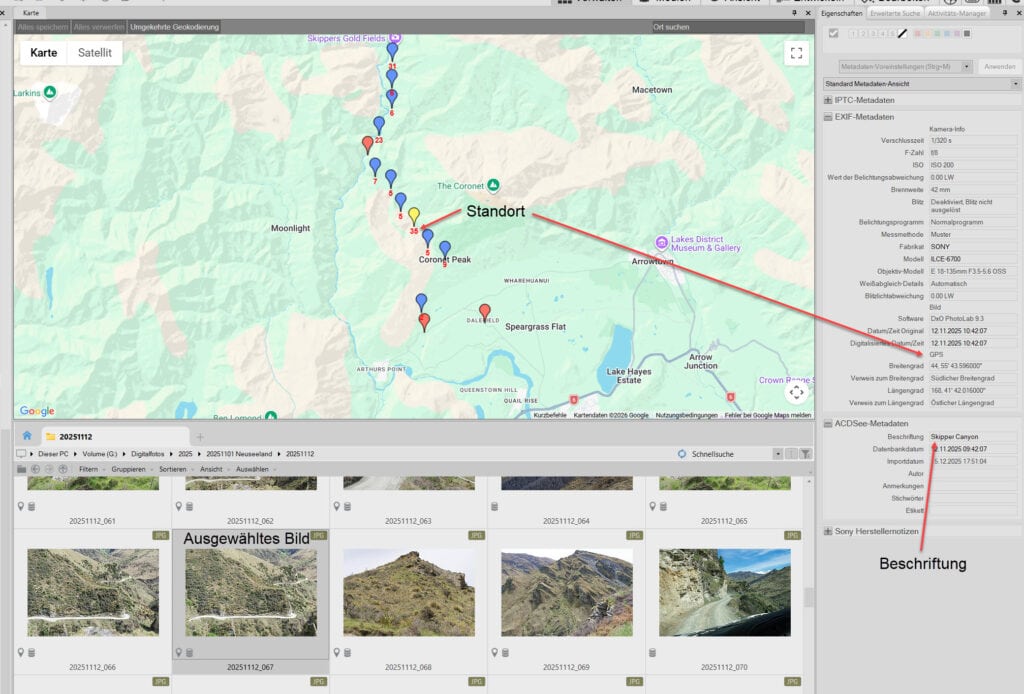Pin the Eigenschaften panel with the pin icon
The height and width of the screenshot is (694, 1024).
point(1004,13)
